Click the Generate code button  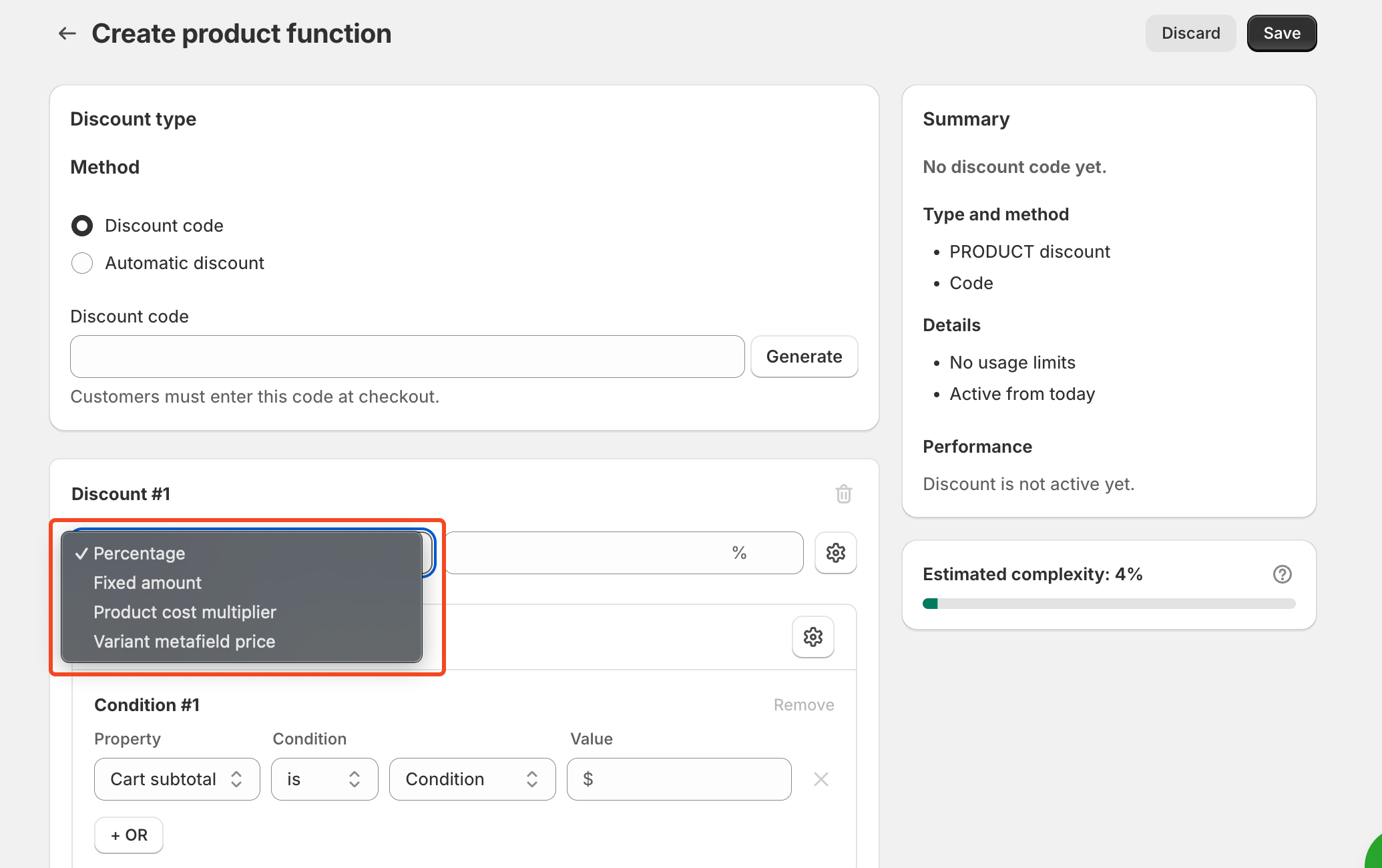[x=804, y=357]
